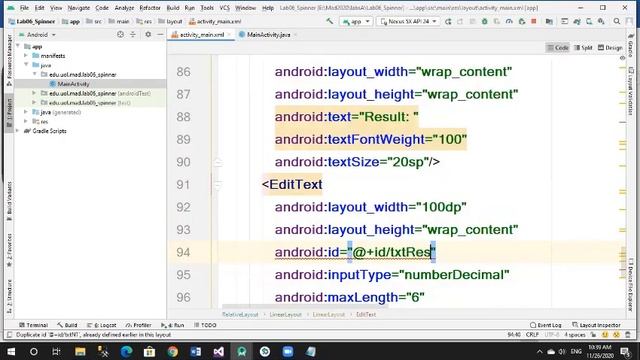Viewport: 640px width, 360px height.
Task: Open the Device File Explorer side tab
Action: pyautogui.click(x=631, y=284)
